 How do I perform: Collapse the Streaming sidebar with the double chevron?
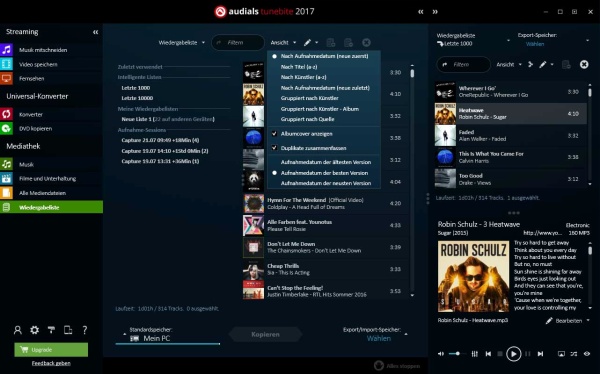pos(95,32)
